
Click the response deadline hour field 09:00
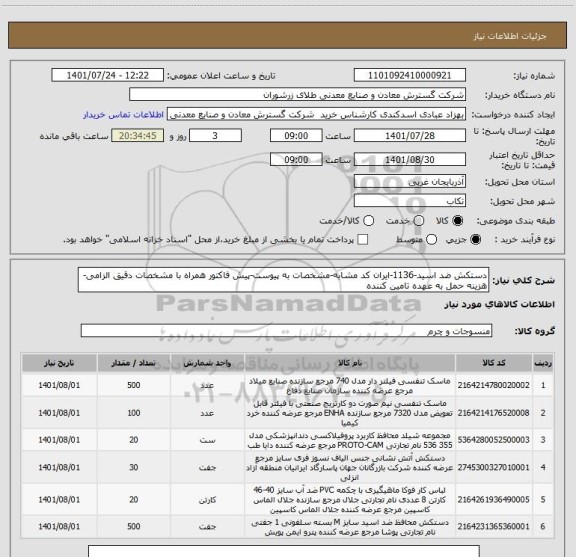296,136
